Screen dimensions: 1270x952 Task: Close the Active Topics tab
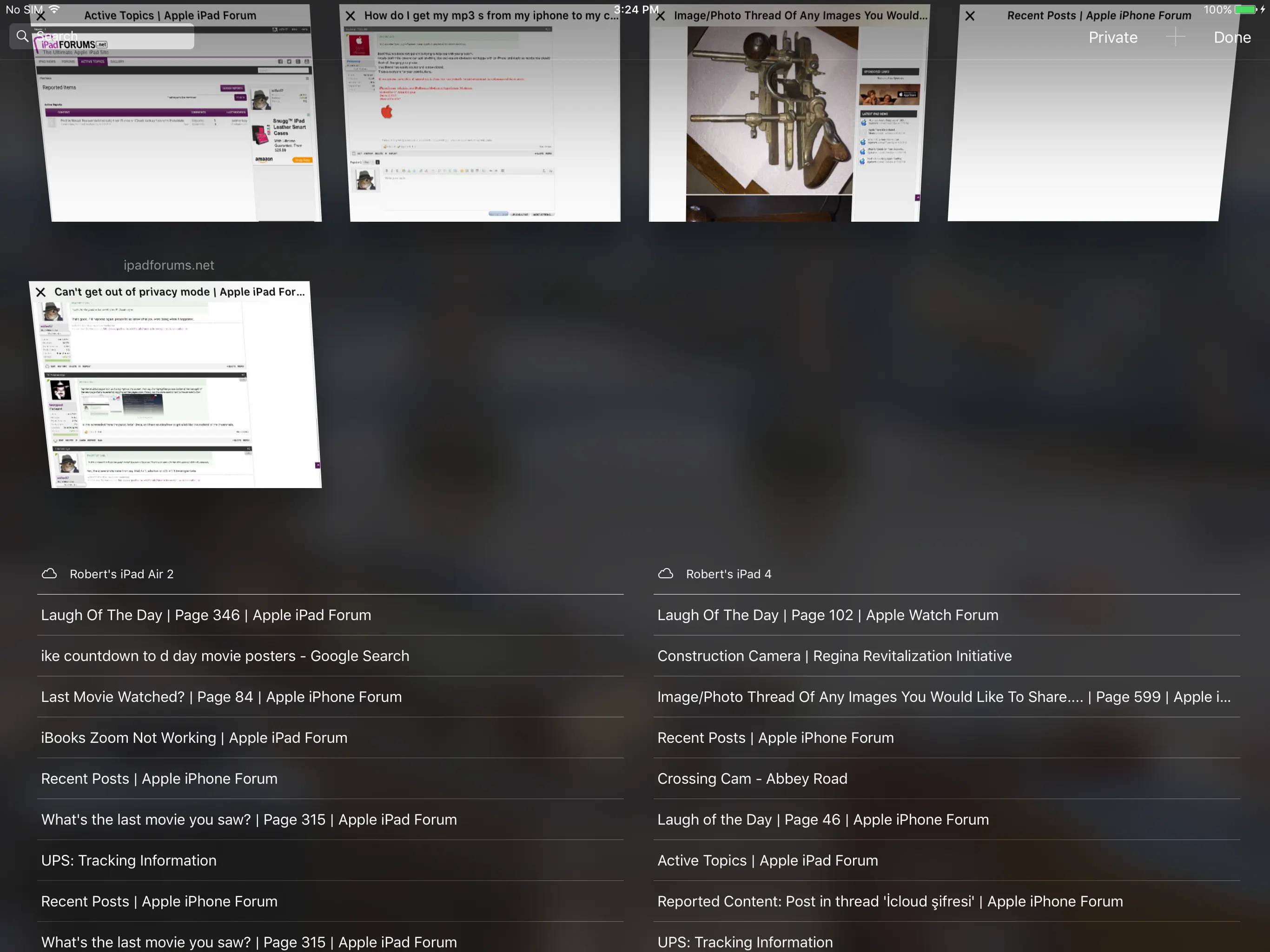coord(41,16)
